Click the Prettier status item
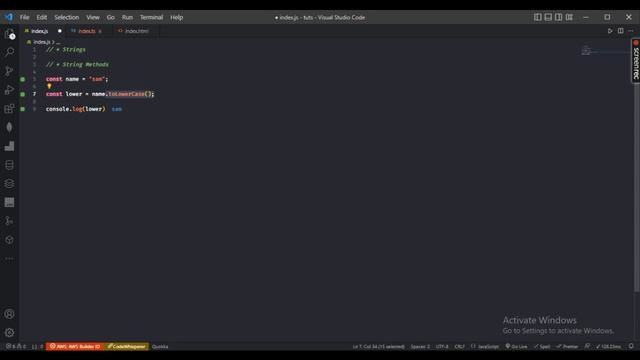 567,346
